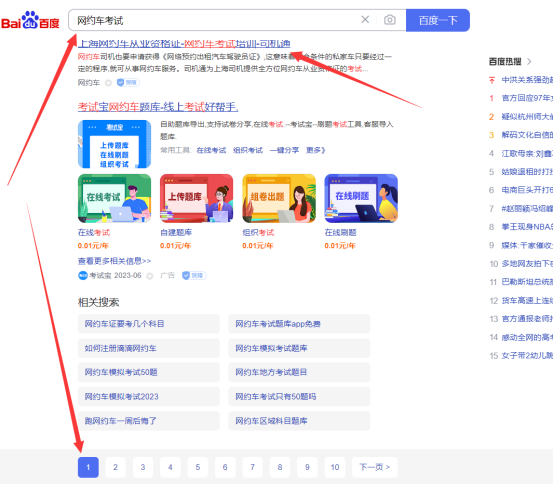Expand 查看更多相关信息>> link

coord(114,261)
